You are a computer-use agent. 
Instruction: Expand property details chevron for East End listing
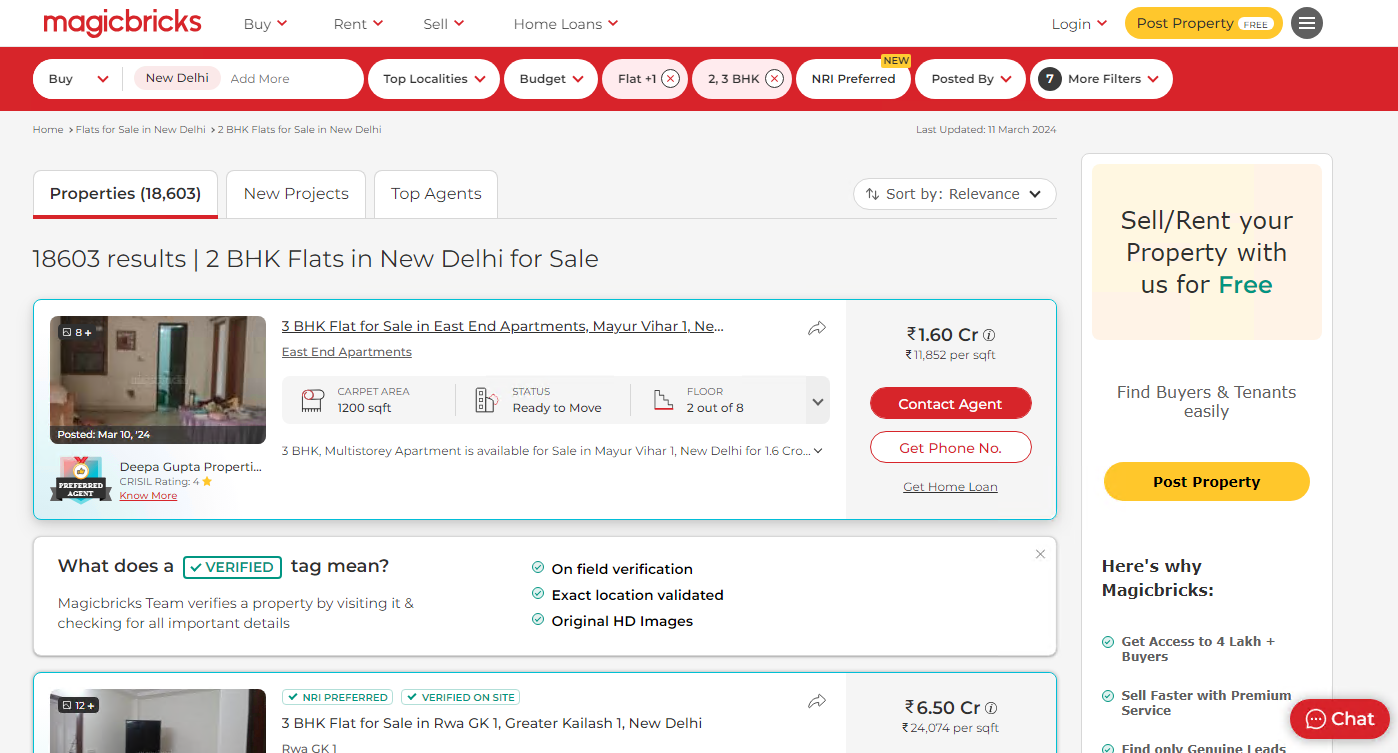click(818, 402)
